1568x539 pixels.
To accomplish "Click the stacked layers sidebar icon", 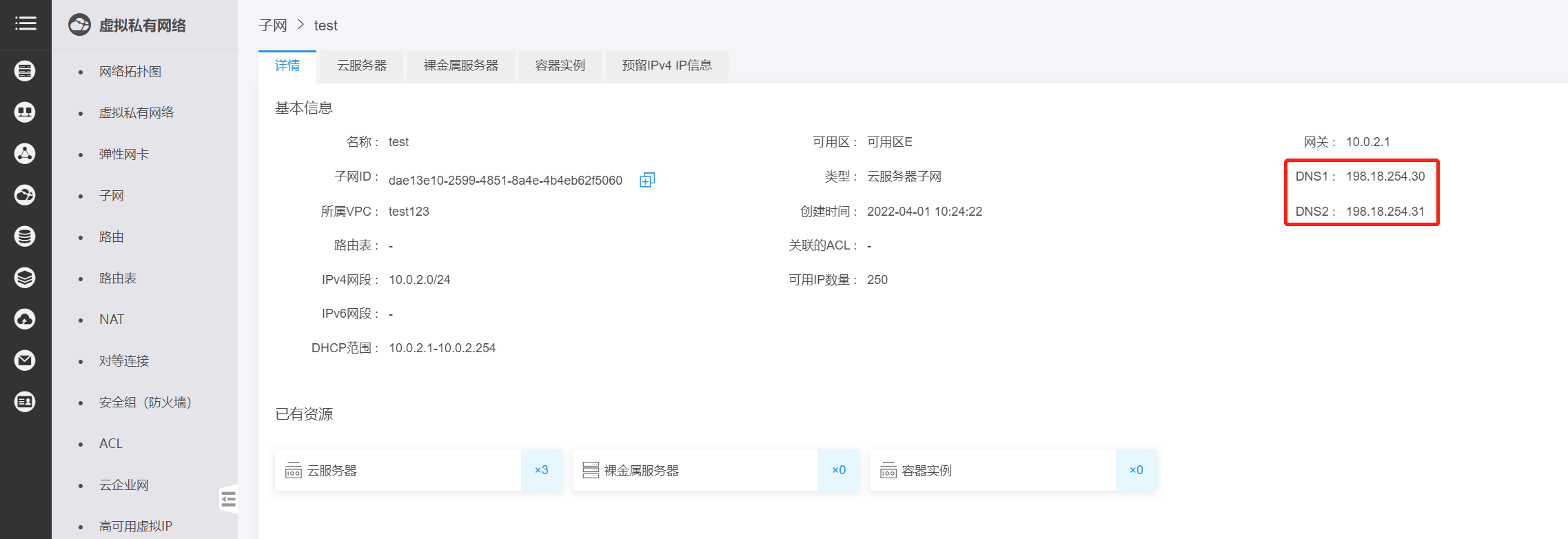I will [x=25, y=278].
